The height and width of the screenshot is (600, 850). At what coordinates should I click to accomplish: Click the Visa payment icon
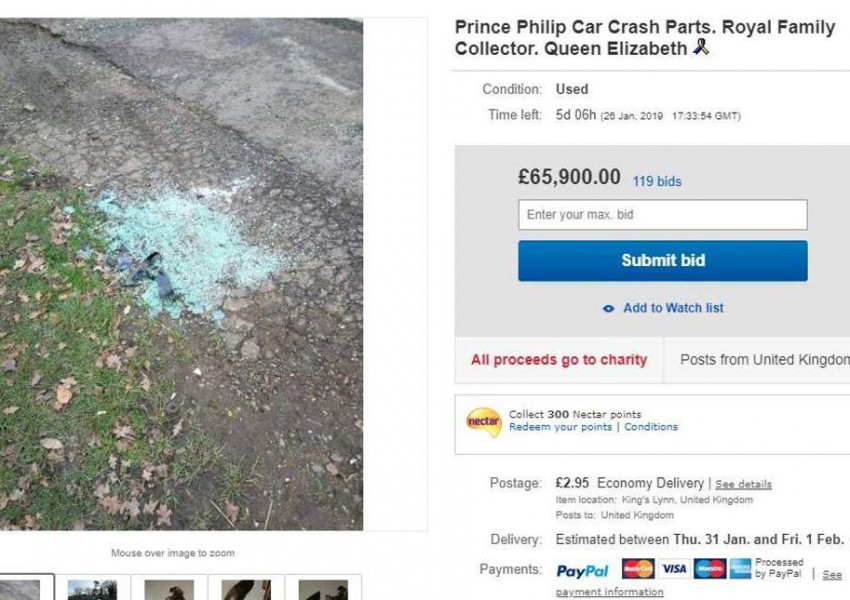click(674, 569)
